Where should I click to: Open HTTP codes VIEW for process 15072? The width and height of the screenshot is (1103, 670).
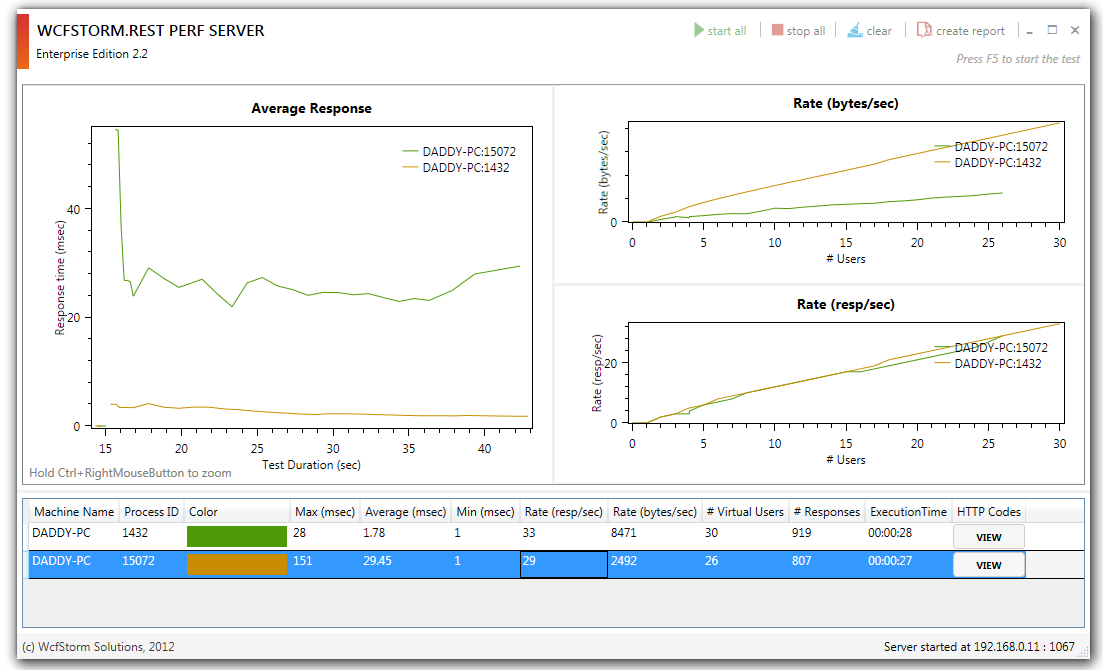[x=988, y=565]
